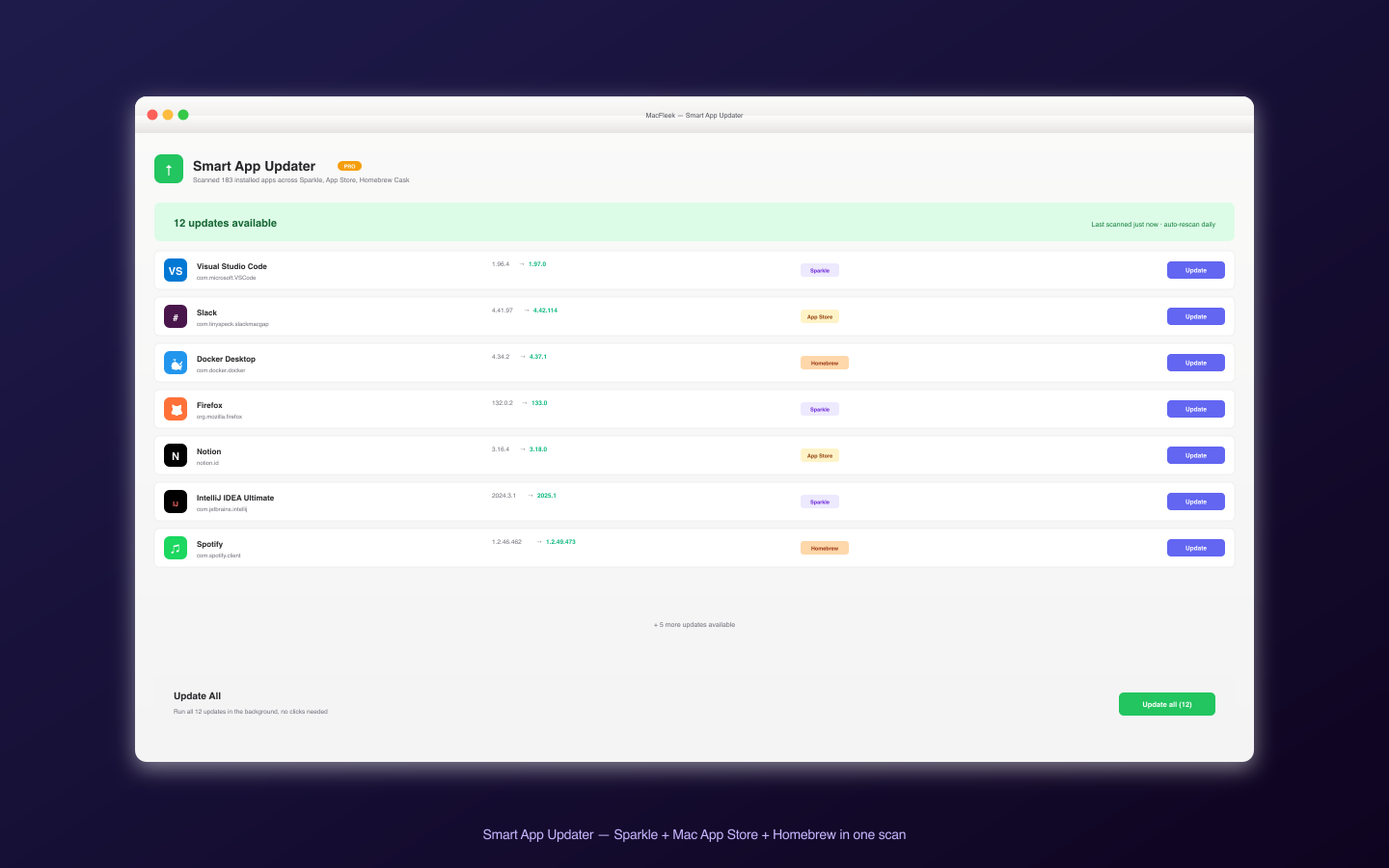Click the bundle ID "com.docker.docker"
The image size is (1389, 868).
tap(221, 370)
